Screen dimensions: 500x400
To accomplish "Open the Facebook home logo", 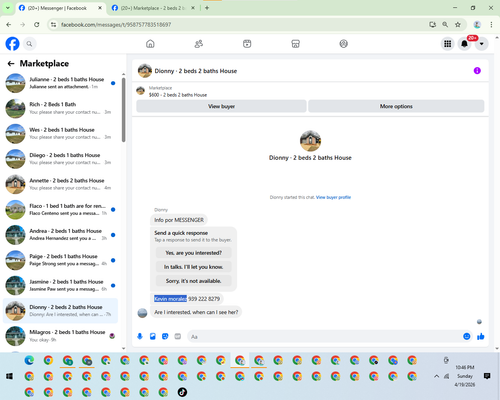I will click(x=12, y=44).
